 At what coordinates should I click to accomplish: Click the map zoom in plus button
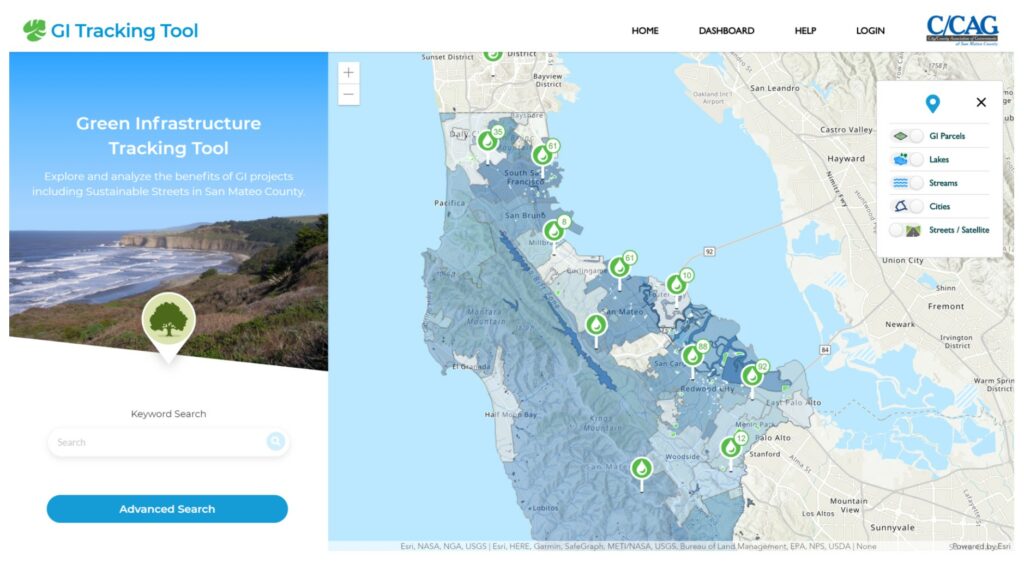(349, 73)
